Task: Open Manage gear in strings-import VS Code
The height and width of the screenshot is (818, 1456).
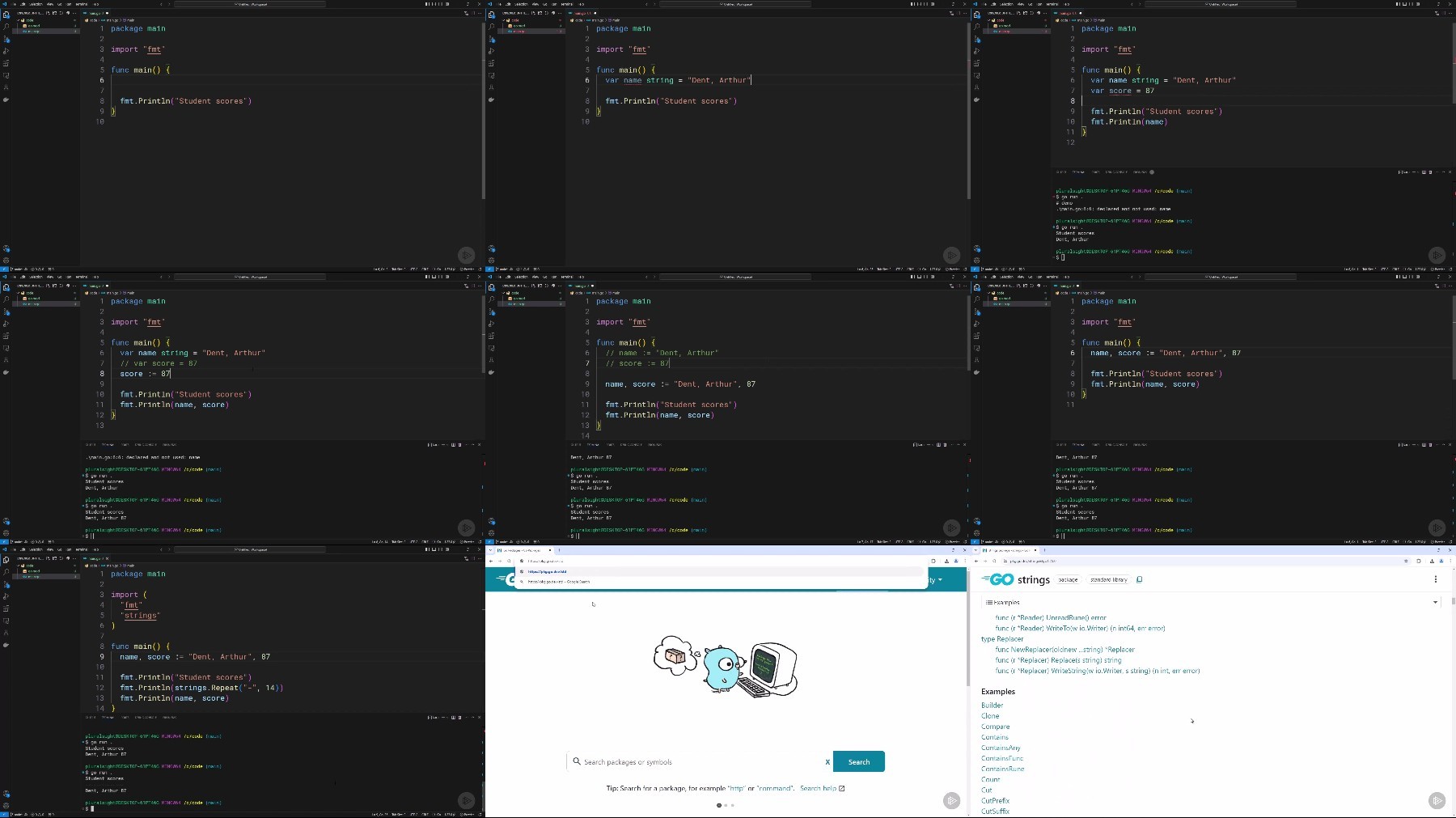Action: click(6, 806)
